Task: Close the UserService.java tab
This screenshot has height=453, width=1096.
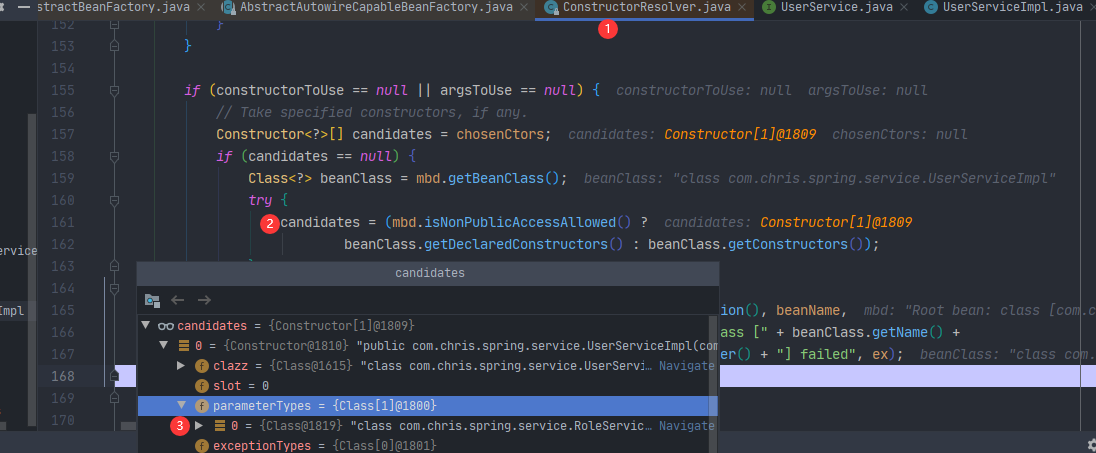Action: (903, 8)
